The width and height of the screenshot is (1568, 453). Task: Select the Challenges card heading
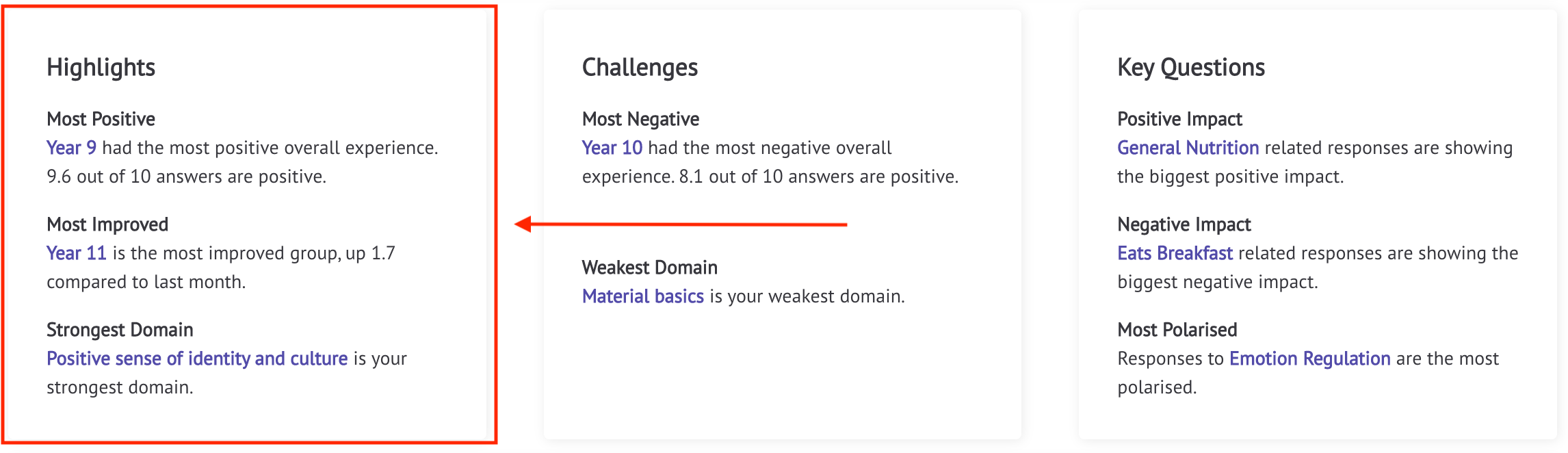pyautogui.click(x=640, y=68)
